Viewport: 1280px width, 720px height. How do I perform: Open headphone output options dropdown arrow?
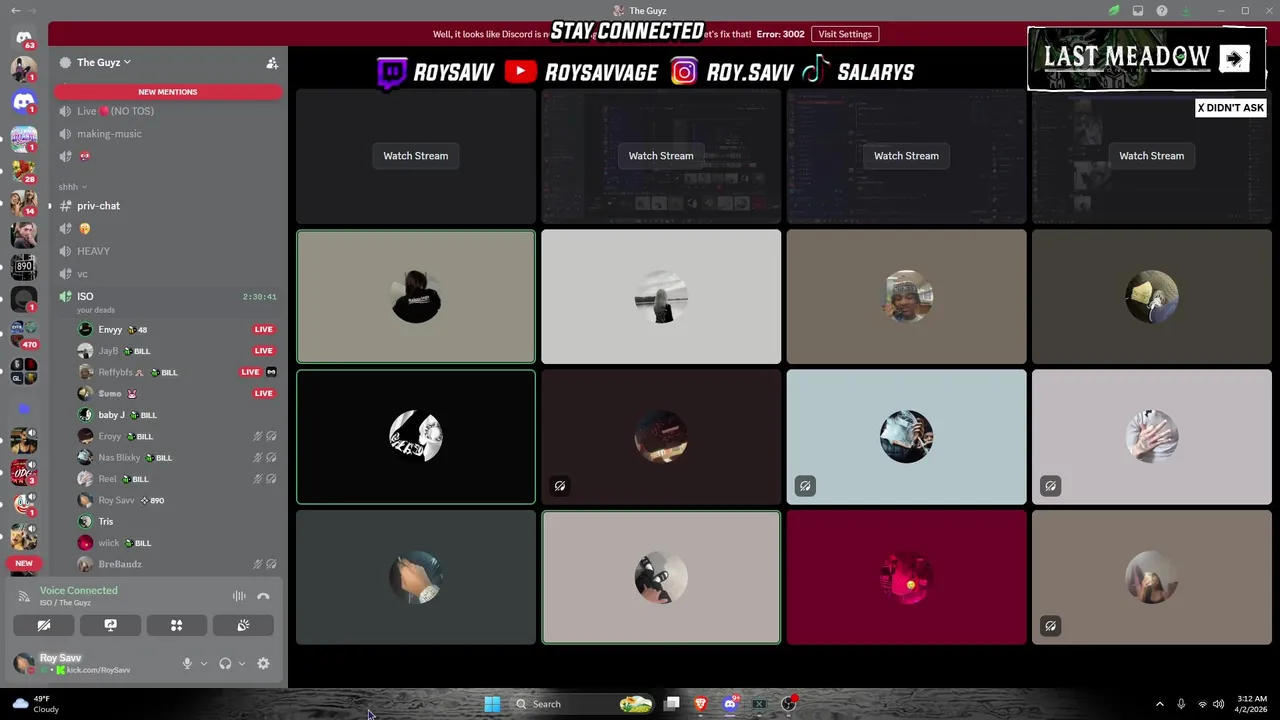(242, 663)
